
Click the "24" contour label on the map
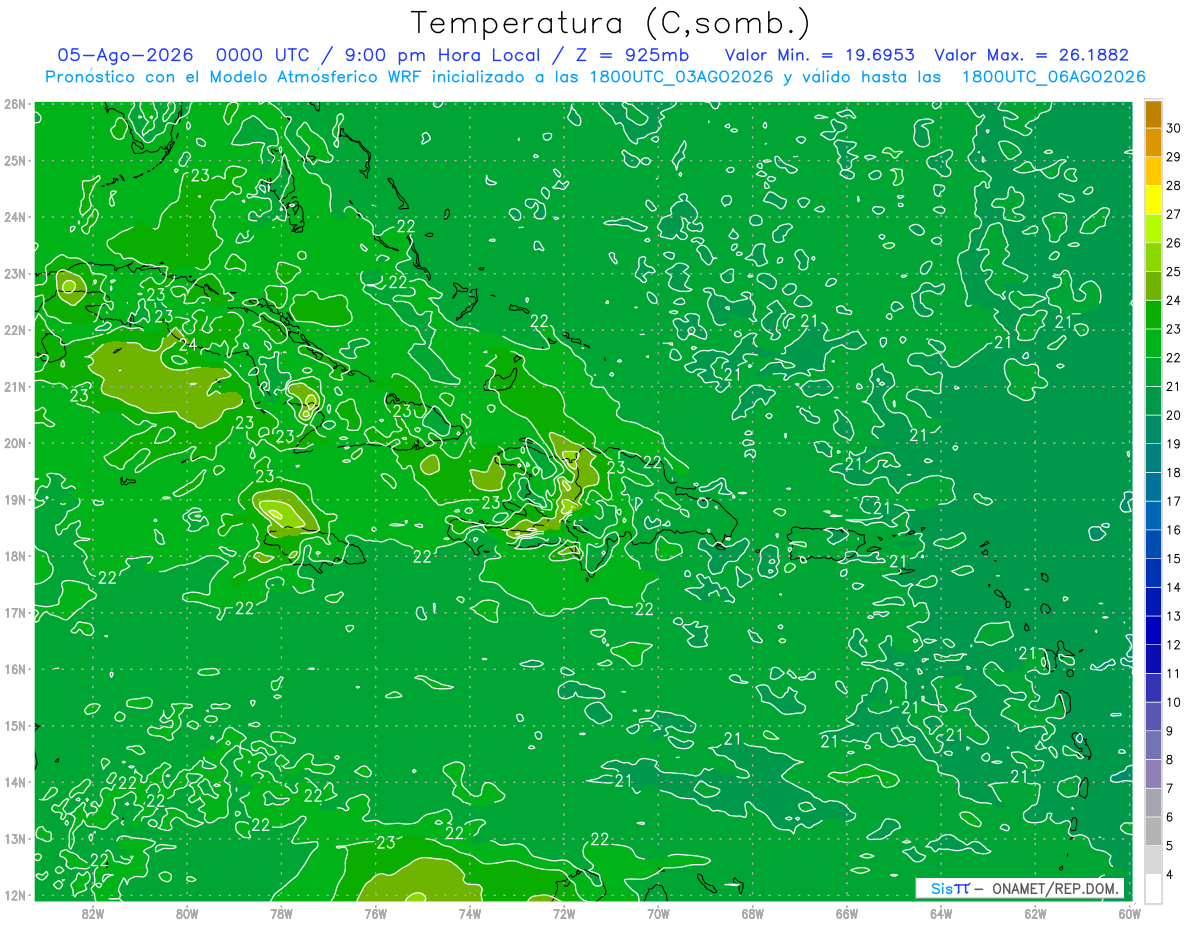(x=189, y=344)
